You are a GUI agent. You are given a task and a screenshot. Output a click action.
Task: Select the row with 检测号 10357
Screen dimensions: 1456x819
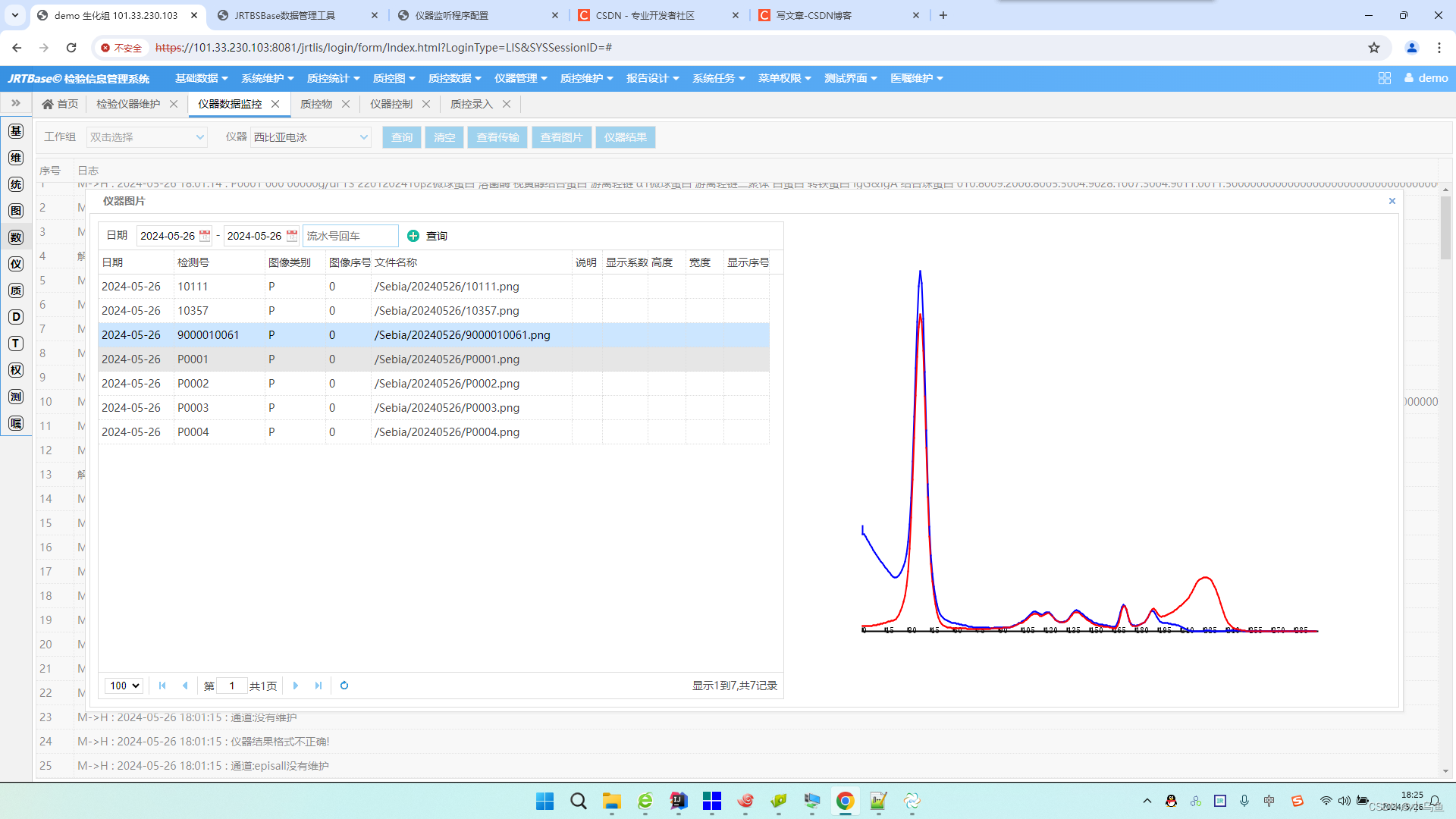tap(434, 311)
